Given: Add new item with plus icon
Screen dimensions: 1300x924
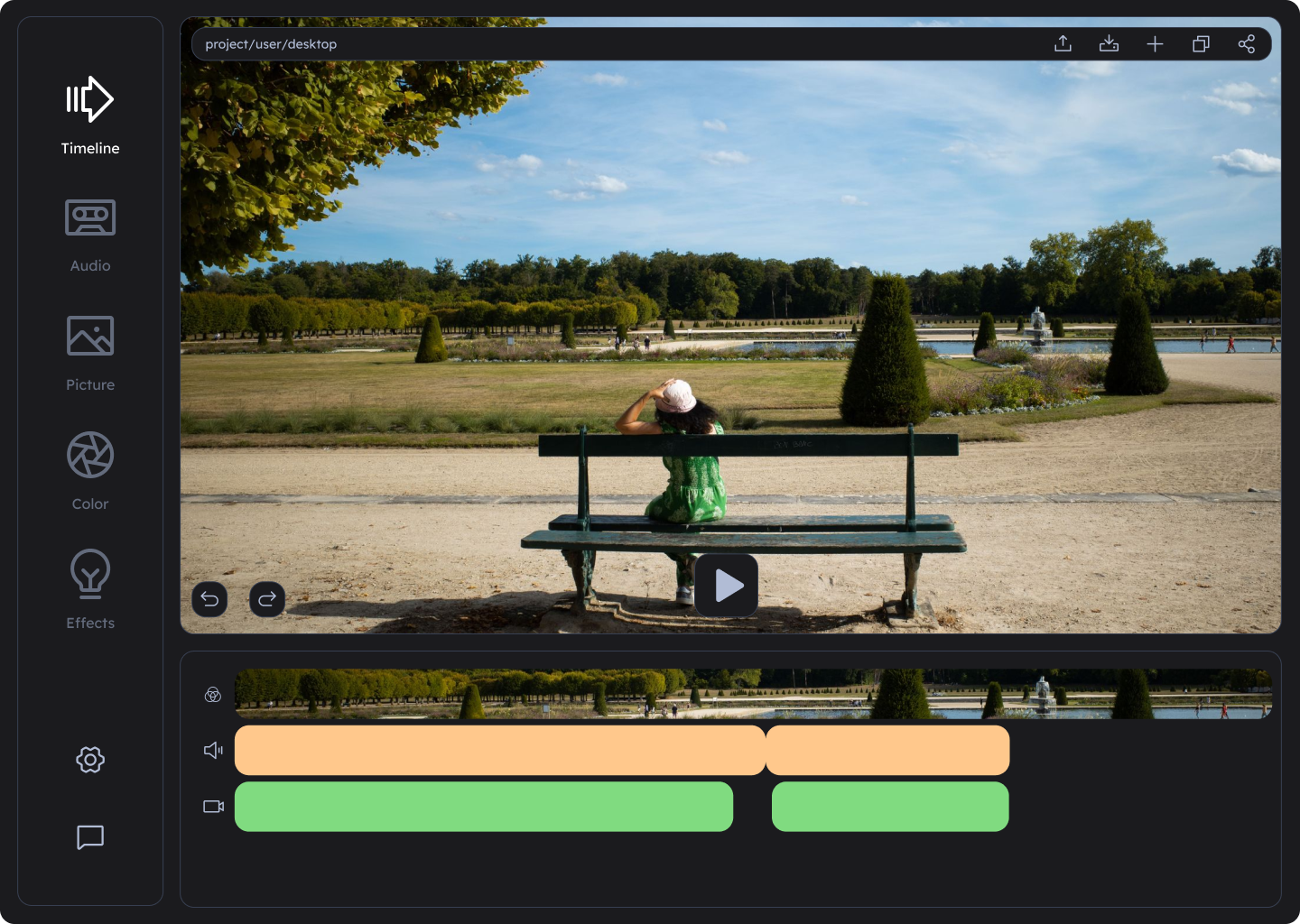Looking at the screenshot, I should pos(1155,43).
